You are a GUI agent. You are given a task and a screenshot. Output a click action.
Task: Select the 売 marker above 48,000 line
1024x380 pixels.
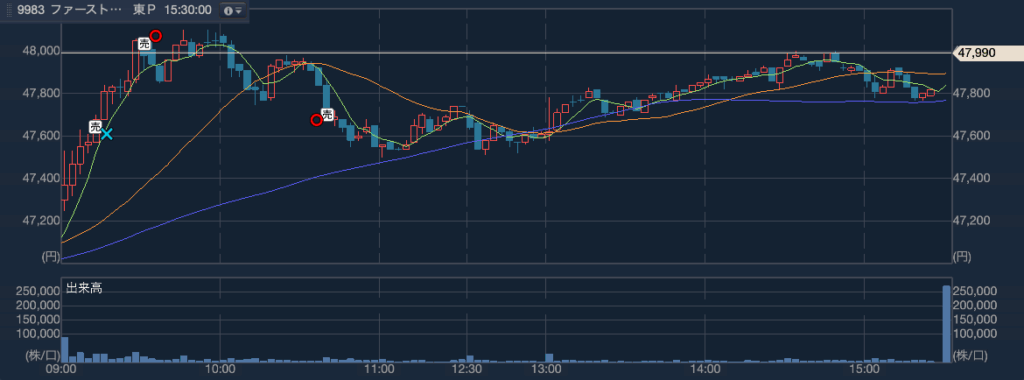tap(144, 43)
